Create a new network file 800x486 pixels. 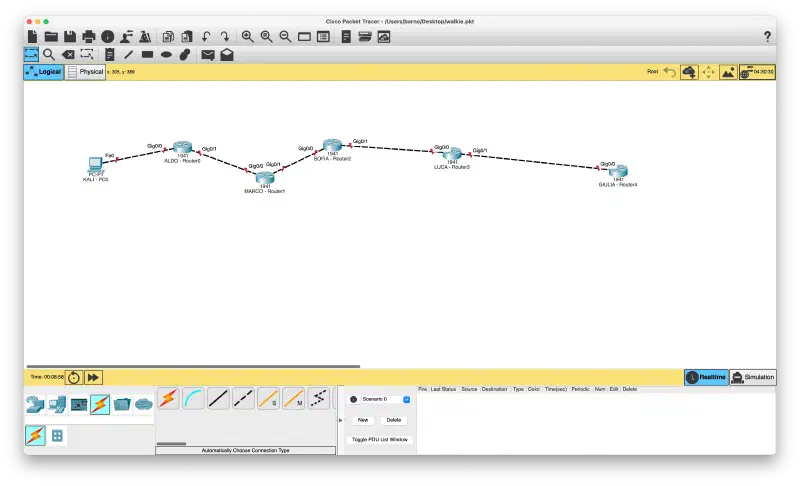coord(33,36)
